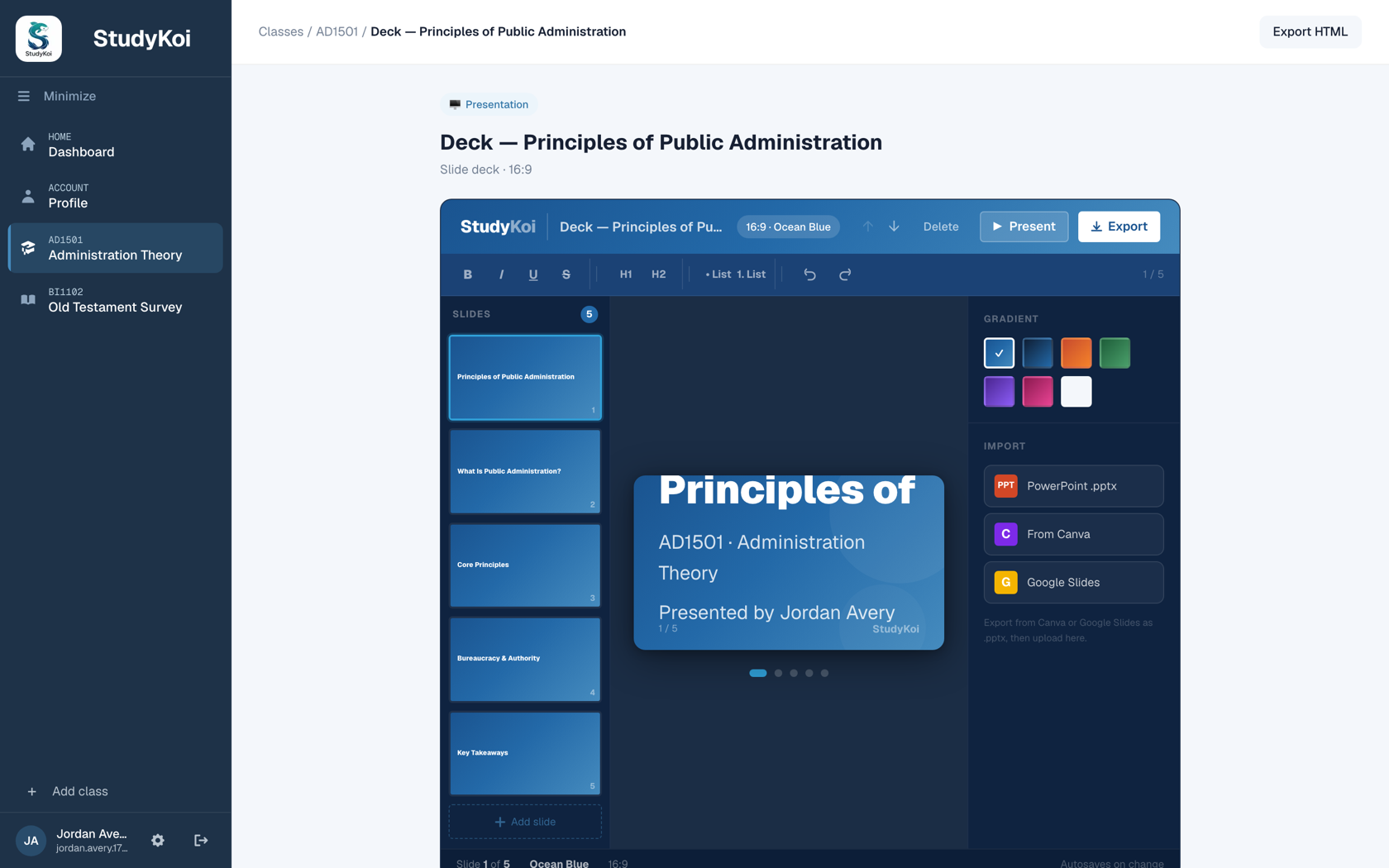
Task: Click the Google Slides G icon
Action: point(1005,583)
